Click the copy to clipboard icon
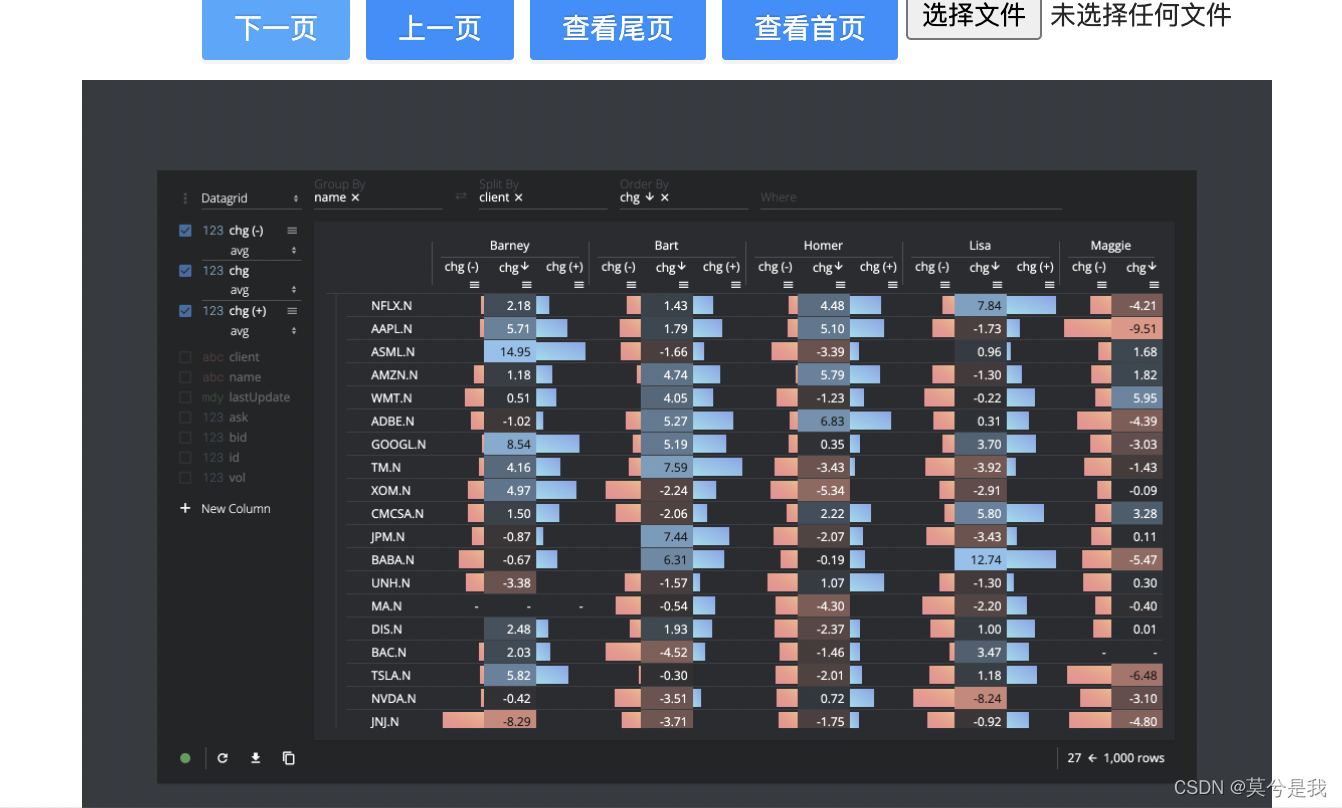This screenshot has width=1342, height=808. [289, 758]
